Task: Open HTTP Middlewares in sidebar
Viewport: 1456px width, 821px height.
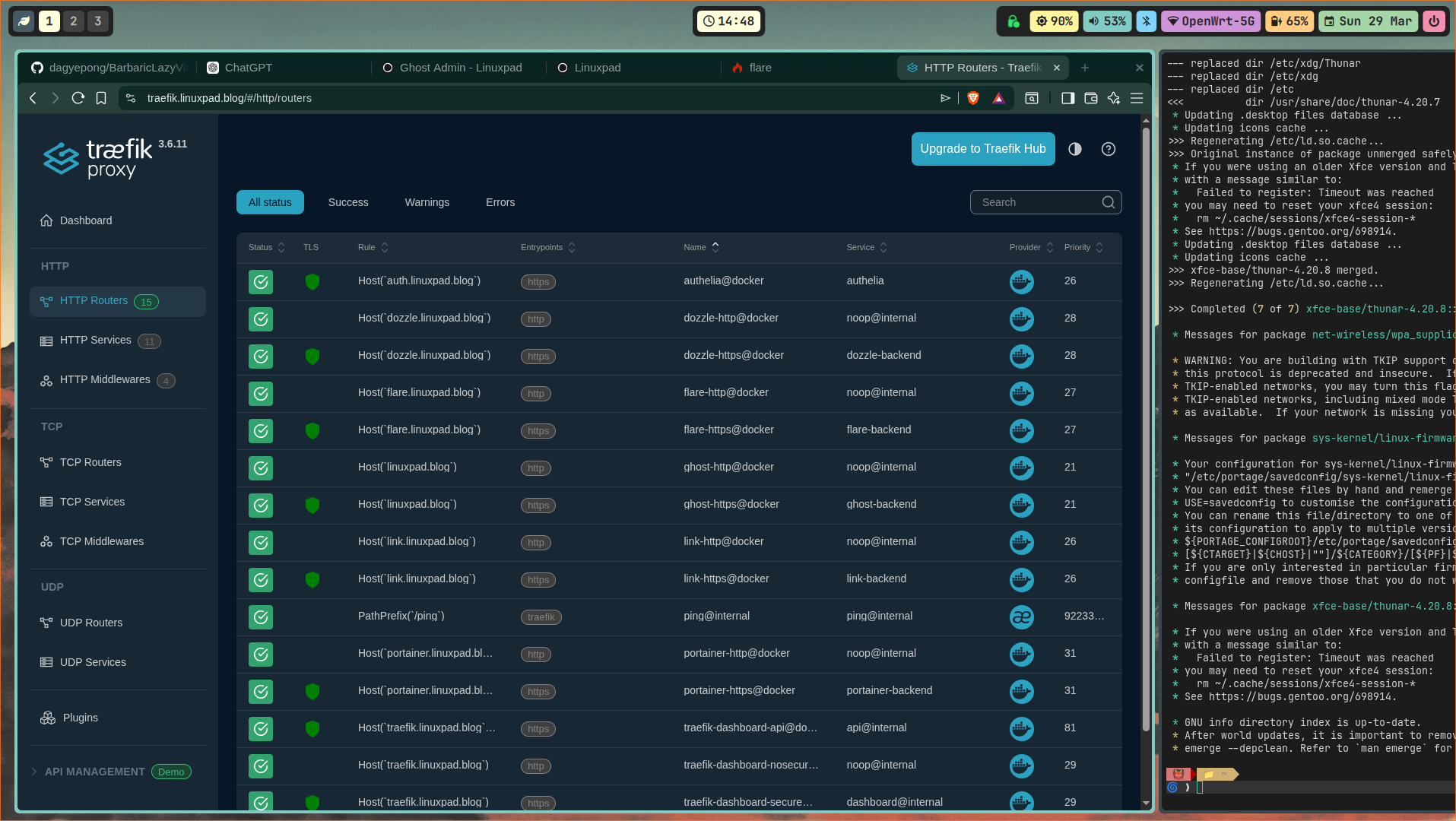Action: click(x=105, y=380)
